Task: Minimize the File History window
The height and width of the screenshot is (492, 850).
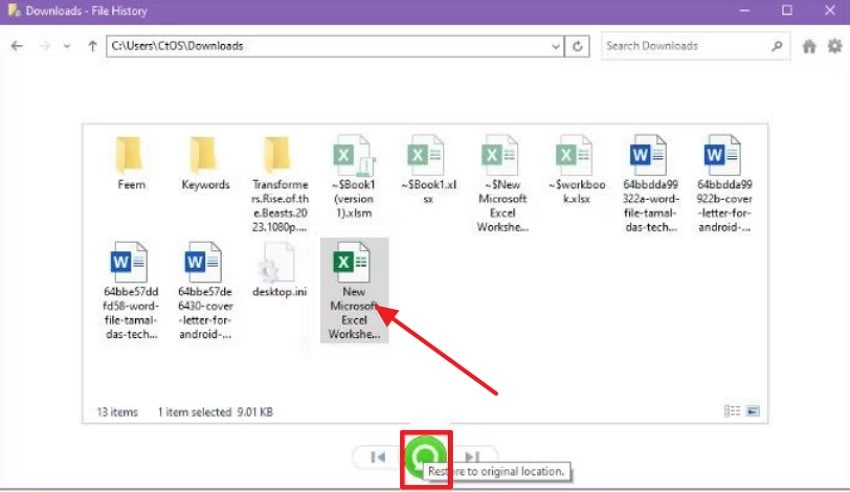Action: click(745, 11)
